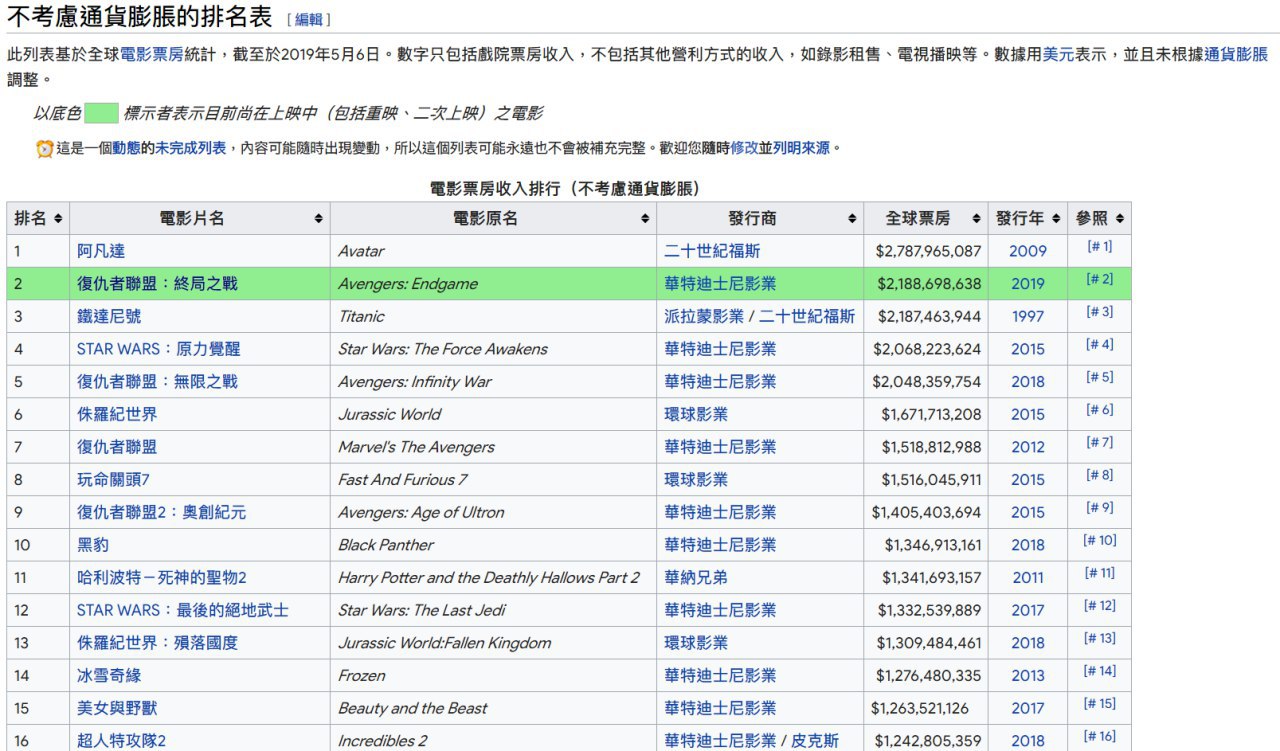Open the 通貨膨脹 link in intro
1280x751 pixels.
(1236, 55)
